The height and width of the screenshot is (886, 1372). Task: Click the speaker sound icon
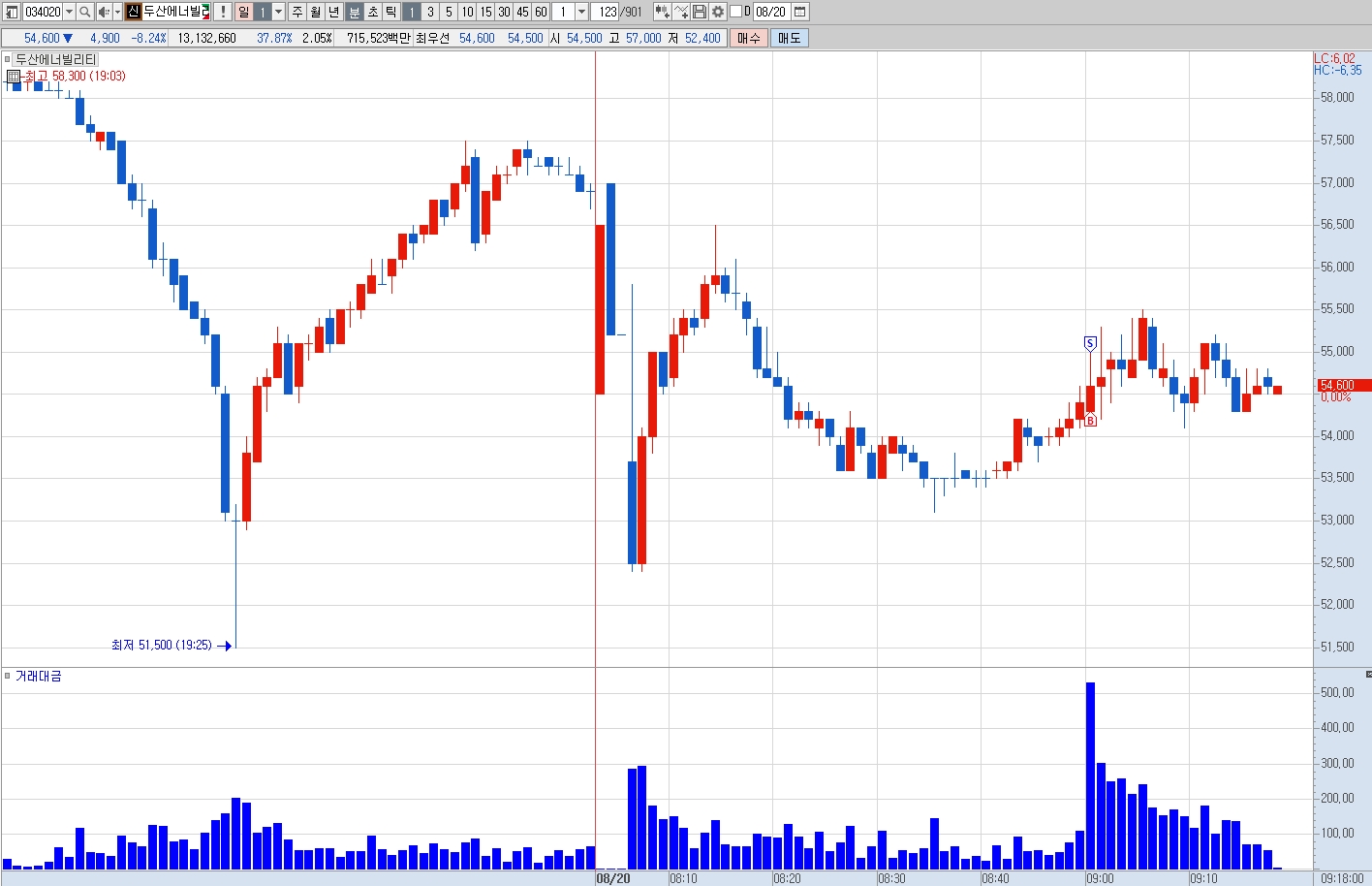[x=103, y=12]
